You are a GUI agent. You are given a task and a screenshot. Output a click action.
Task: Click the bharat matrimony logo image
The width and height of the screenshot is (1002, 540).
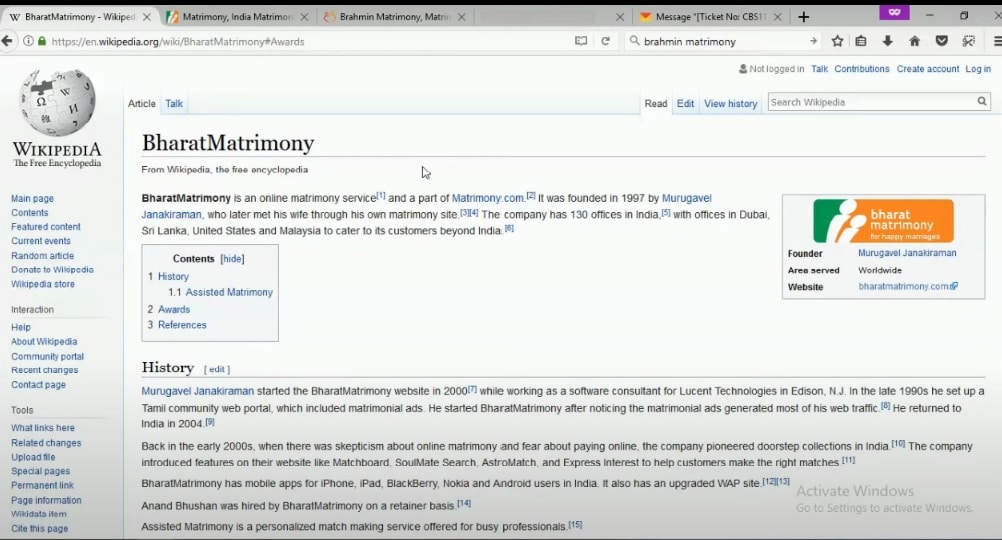click(883, 220)
